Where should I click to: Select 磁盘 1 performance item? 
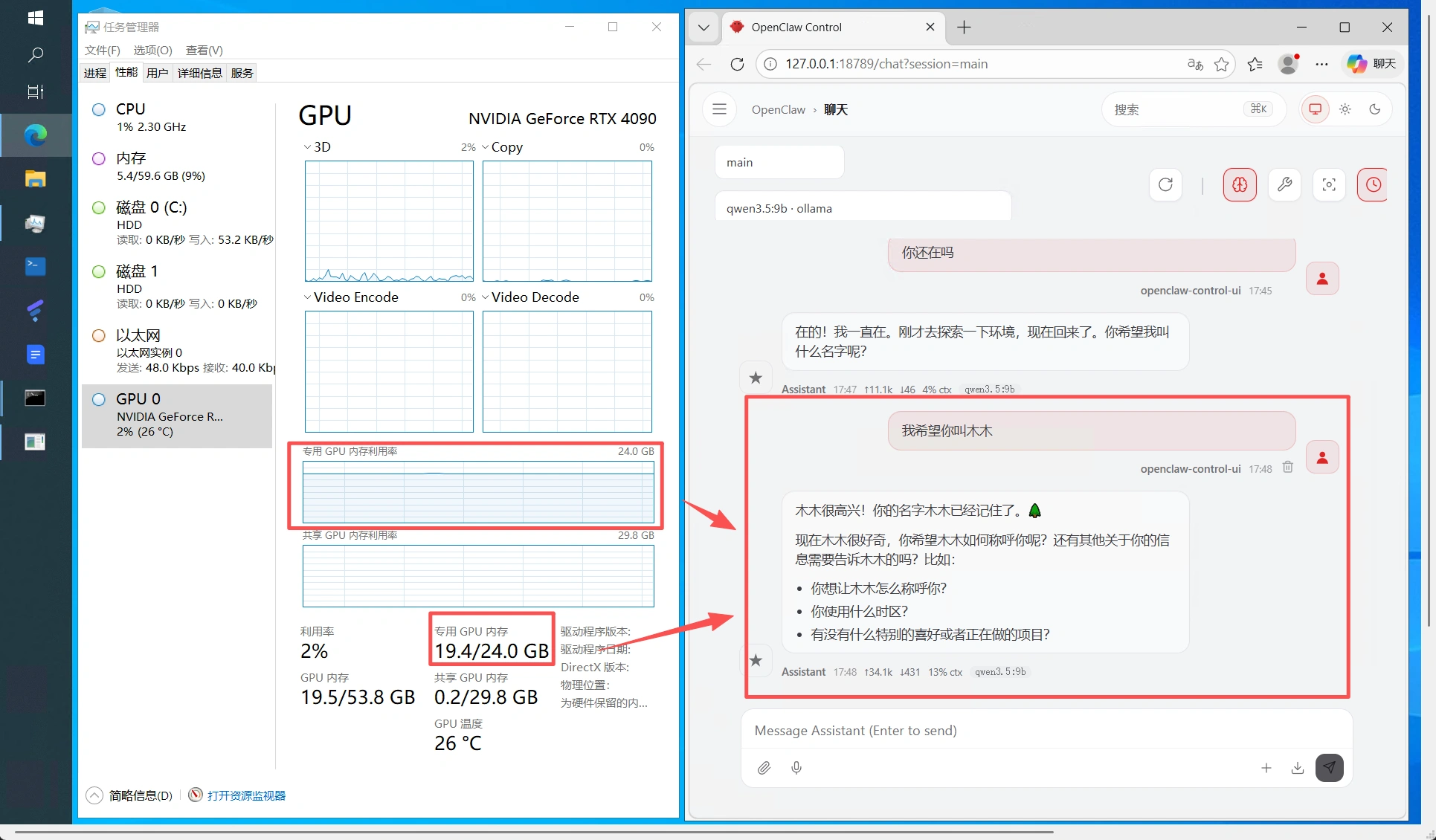pyautogui.click(x=177, y=287)
